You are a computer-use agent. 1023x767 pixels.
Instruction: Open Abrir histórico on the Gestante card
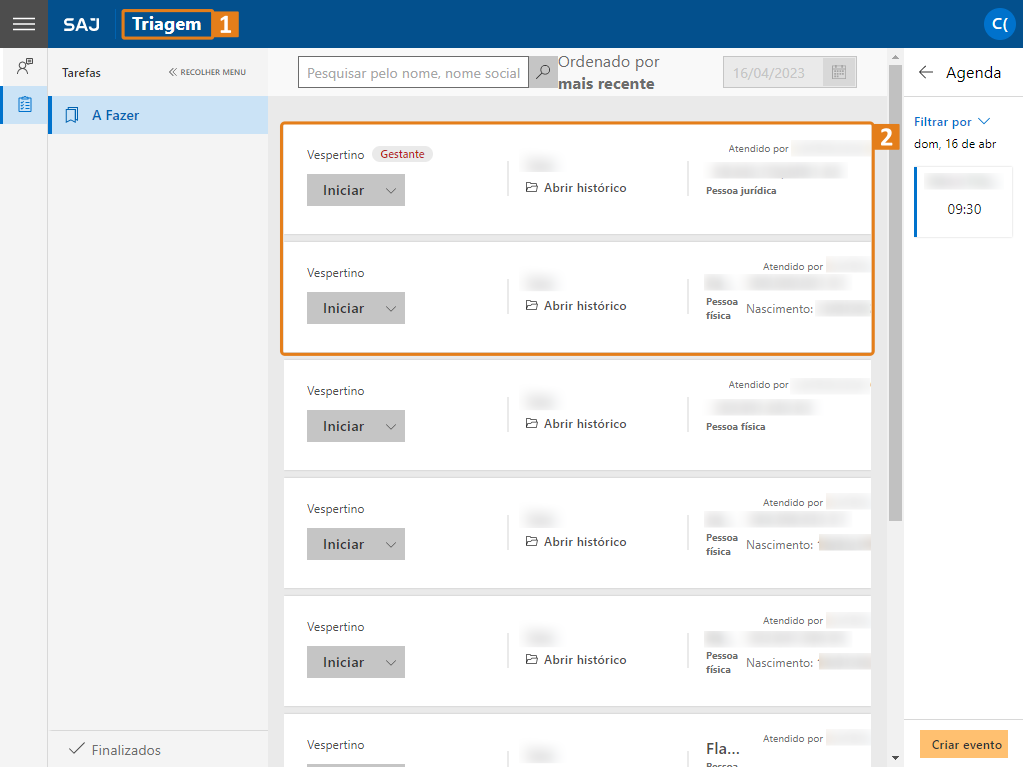point(576,188)
